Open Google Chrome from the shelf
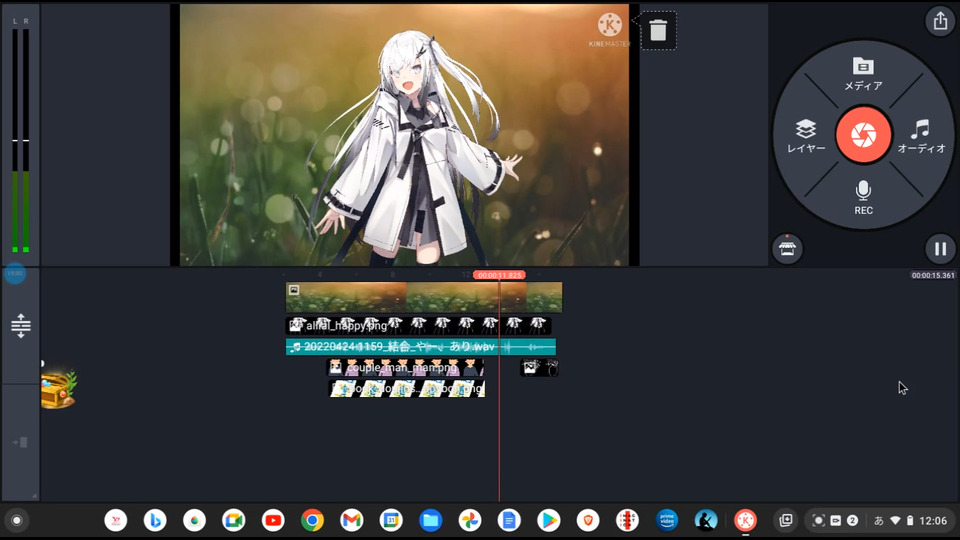 click(312, 520)
